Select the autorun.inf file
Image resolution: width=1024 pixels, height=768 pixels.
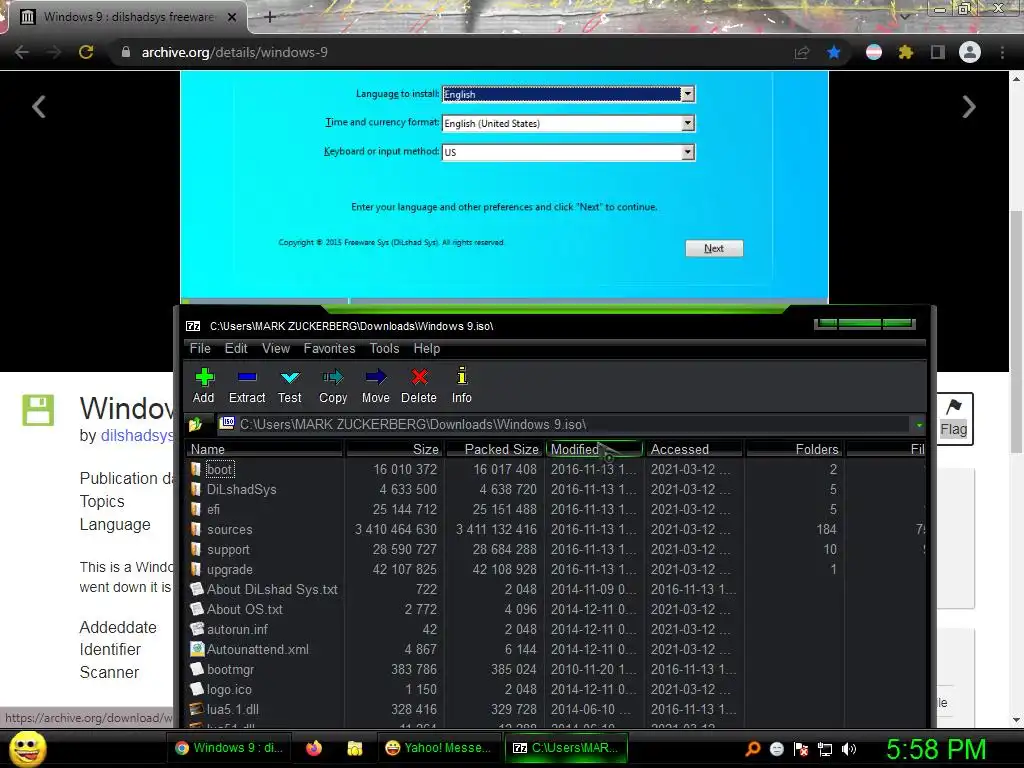[556, 630]
